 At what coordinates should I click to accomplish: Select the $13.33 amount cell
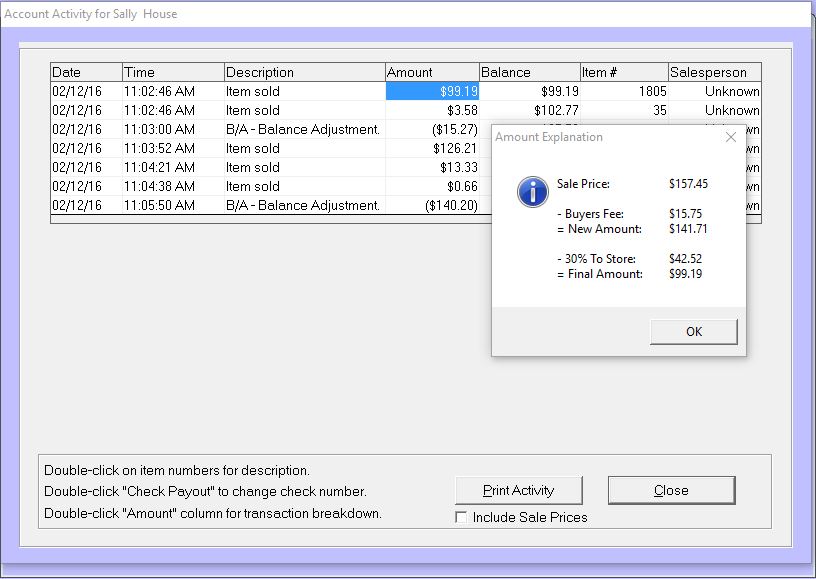click(x=432, y=168)
